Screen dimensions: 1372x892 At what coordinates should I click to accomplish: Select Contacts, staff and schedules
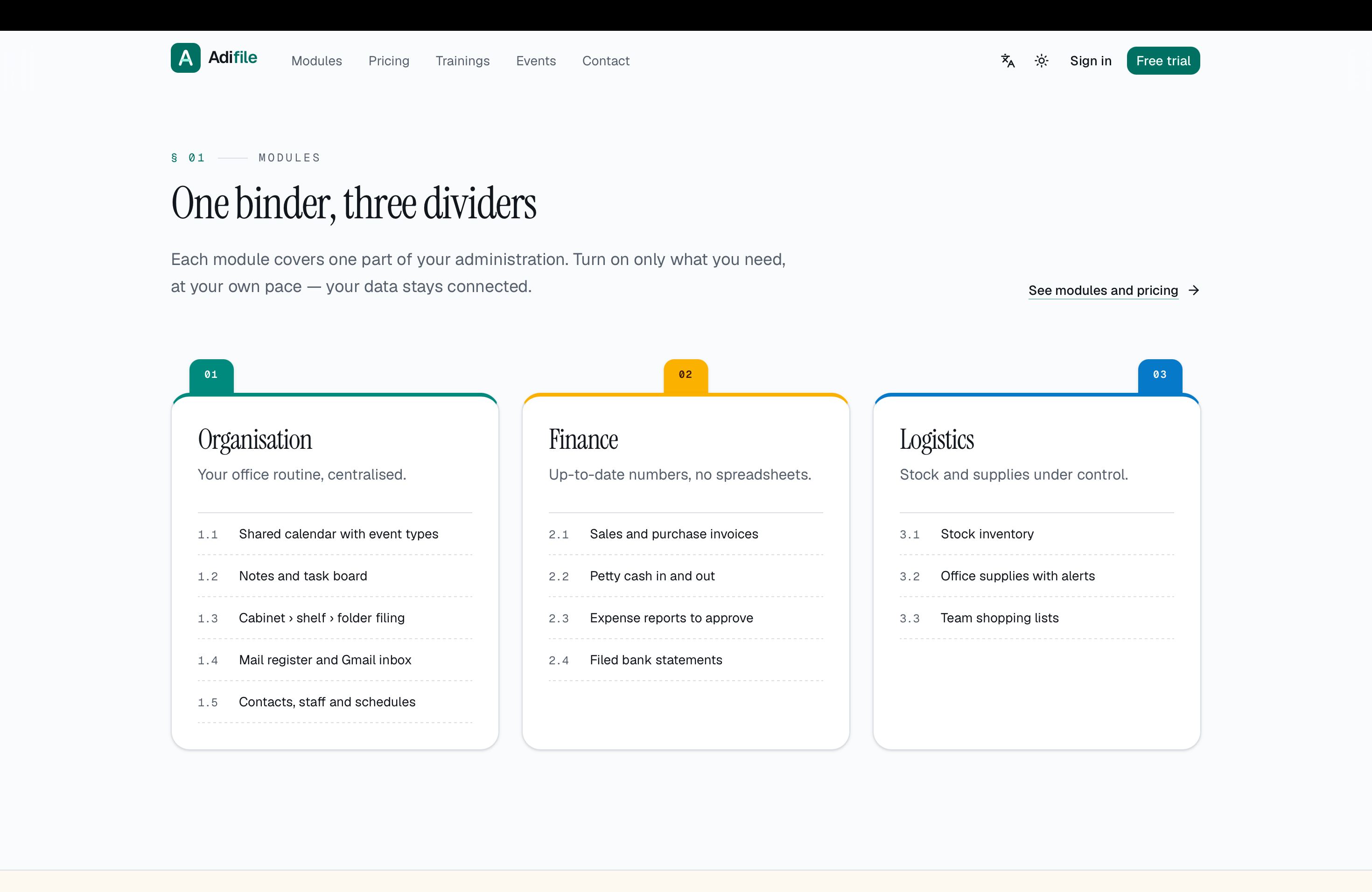tap(334, 702)
